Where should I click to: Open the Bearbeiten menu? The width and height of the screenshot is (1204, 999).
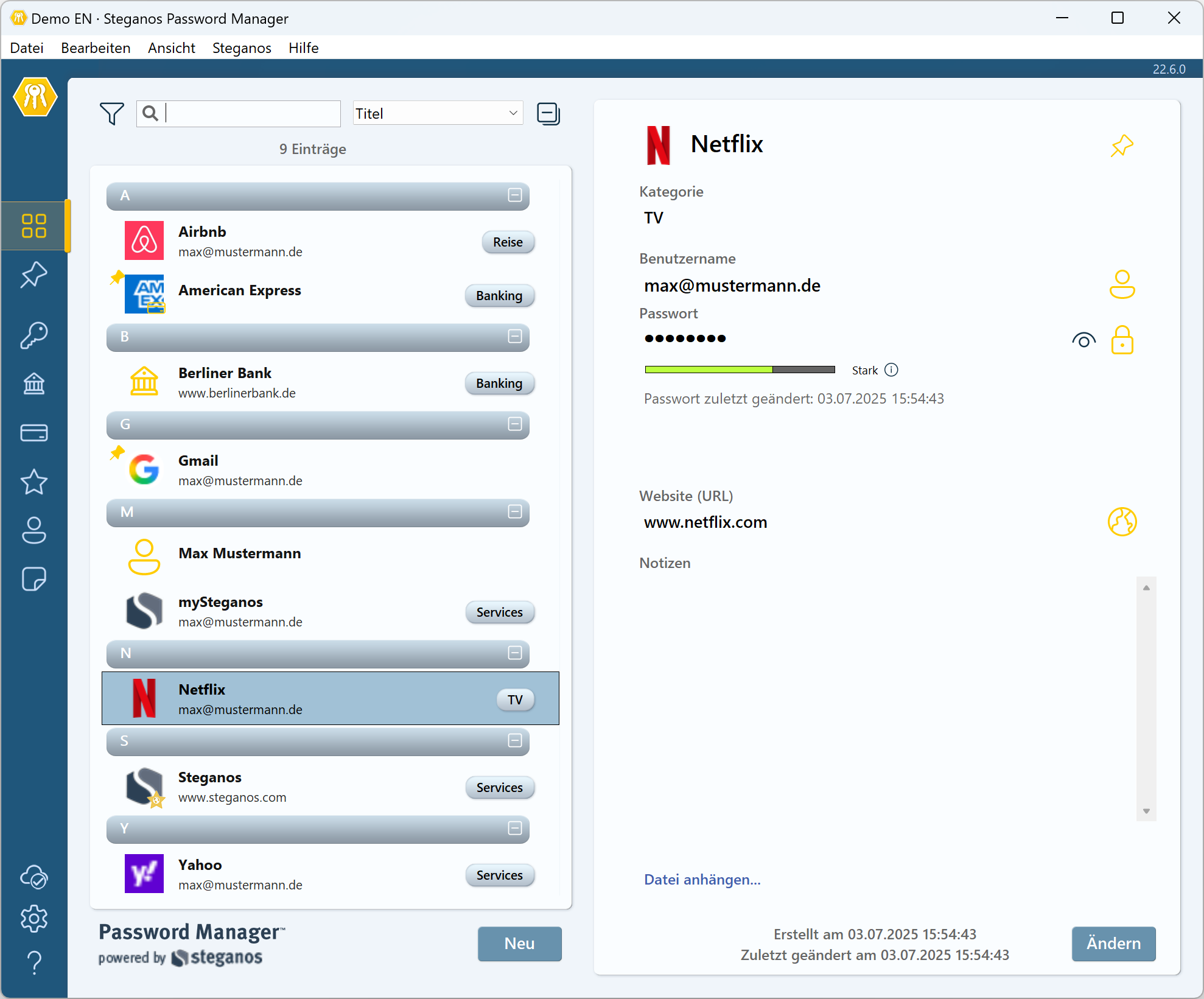point(96,48)
